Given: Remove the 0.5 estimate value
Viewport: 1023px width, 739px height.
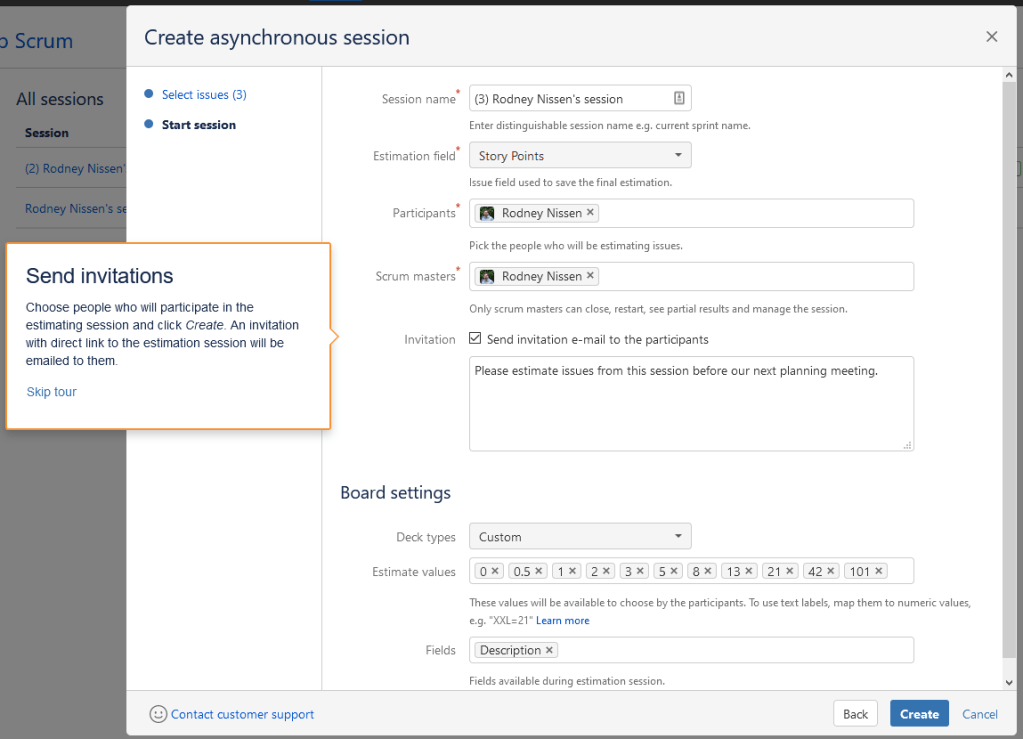Looking at the screenshot, I should tap(538, 571).
